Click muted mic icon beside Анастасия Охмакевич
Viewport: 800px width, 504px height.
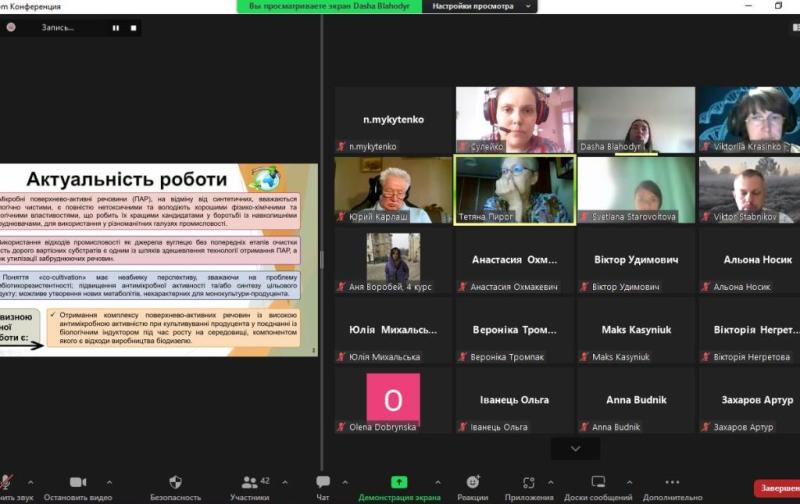click(x=463, y=287)
